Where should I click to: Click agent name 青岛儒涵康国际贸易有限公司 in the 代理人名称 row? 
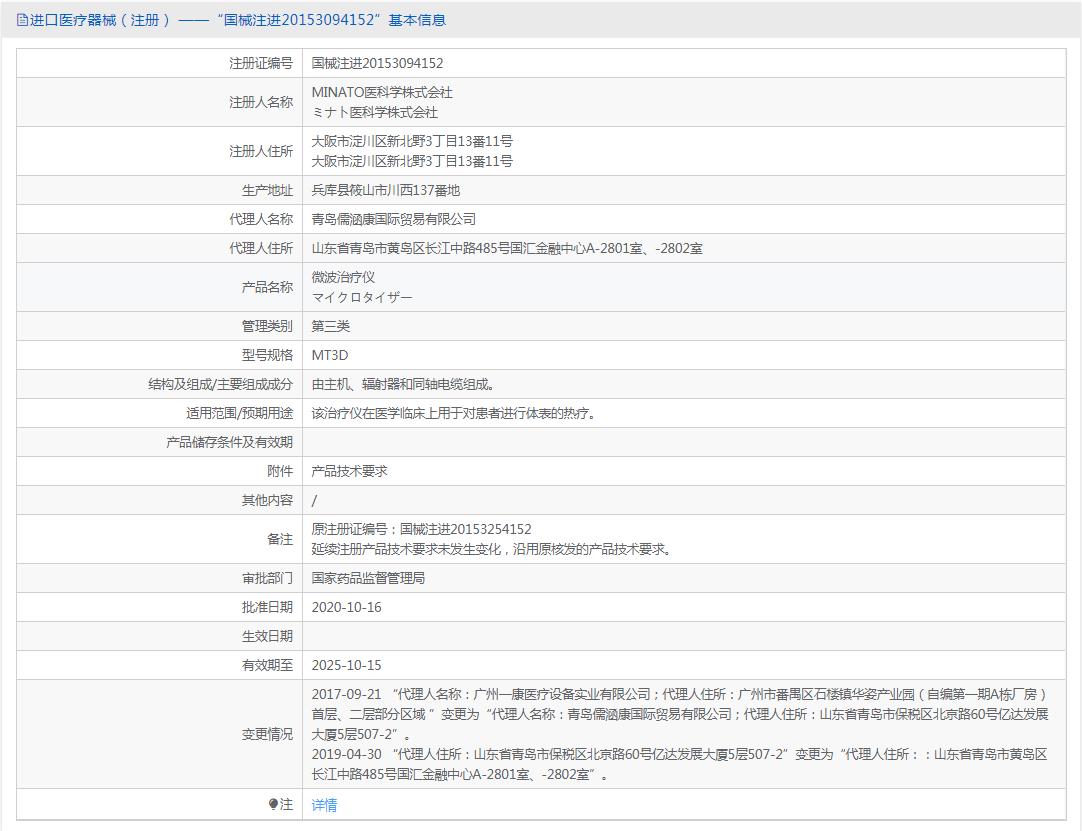[393, 219]
